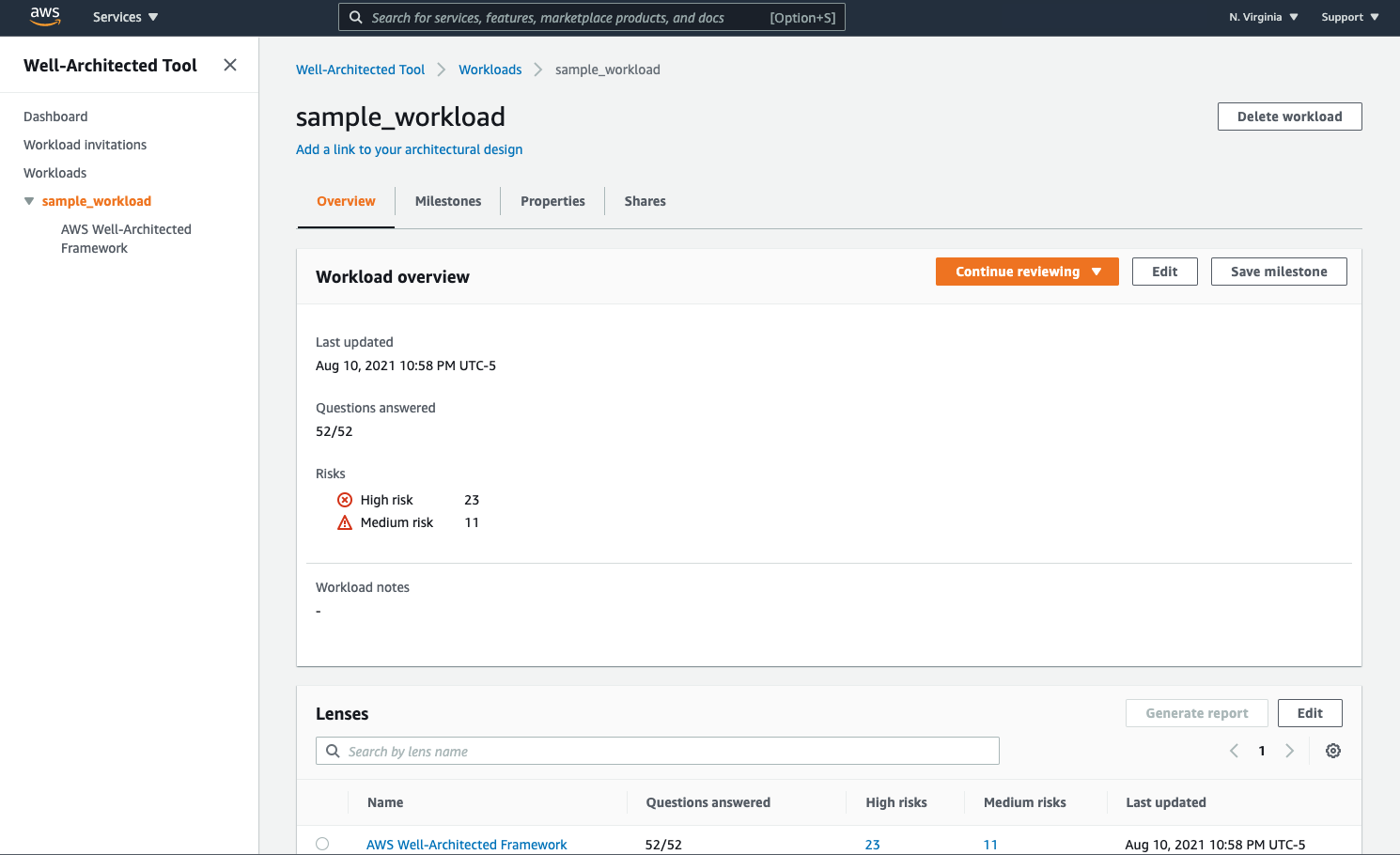Follow the Well-Architected Tool breadcrumb link
The image size is (1400, 855).
click(360, 70)
